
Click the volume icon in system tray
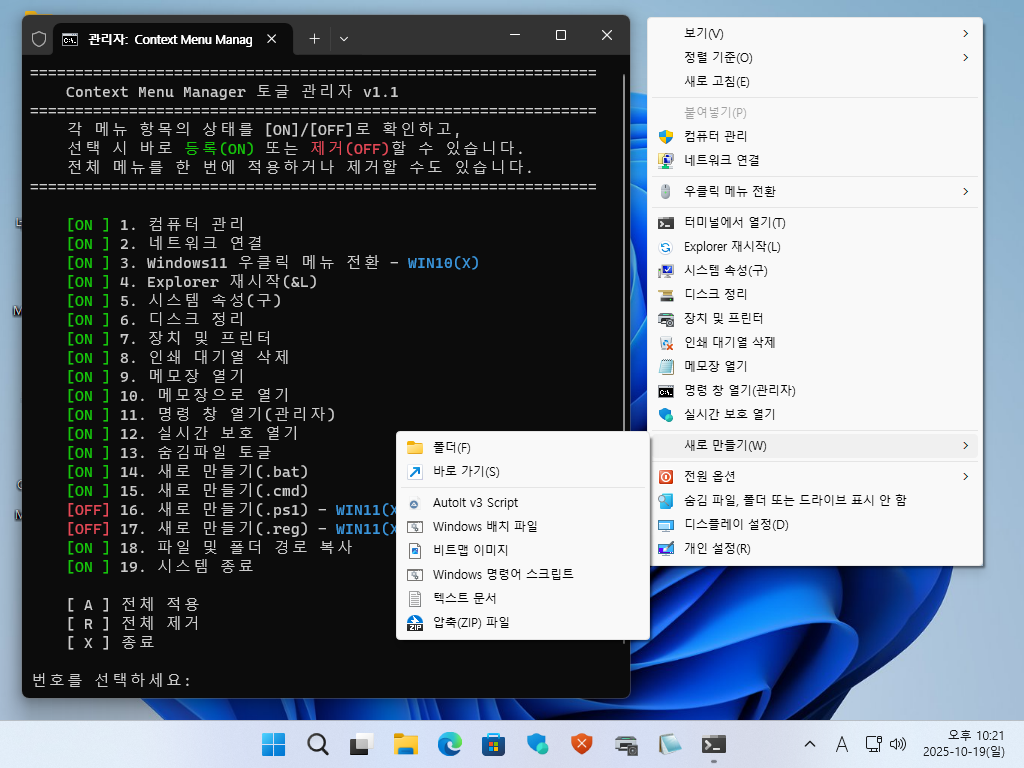[x=898, y=744]
